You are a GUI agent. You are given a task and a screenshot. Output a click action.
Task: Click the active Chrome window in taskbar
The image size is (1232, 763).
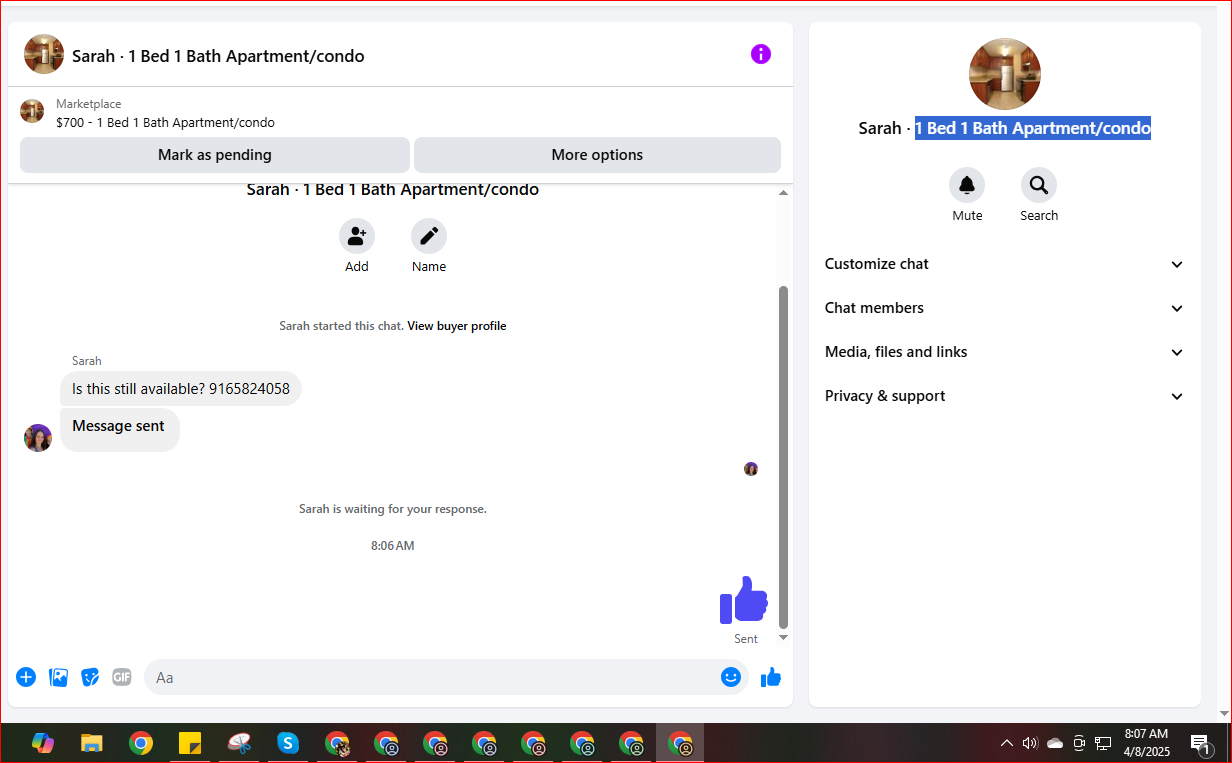click(680, 743)
